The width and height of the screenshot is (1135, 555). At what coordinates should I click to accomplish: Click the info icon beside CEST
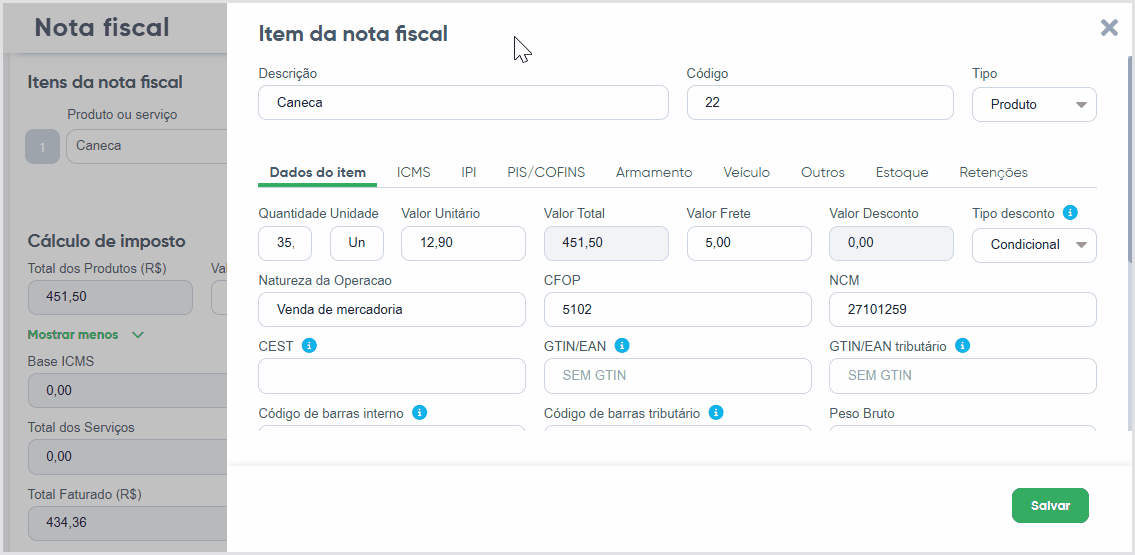309,346
